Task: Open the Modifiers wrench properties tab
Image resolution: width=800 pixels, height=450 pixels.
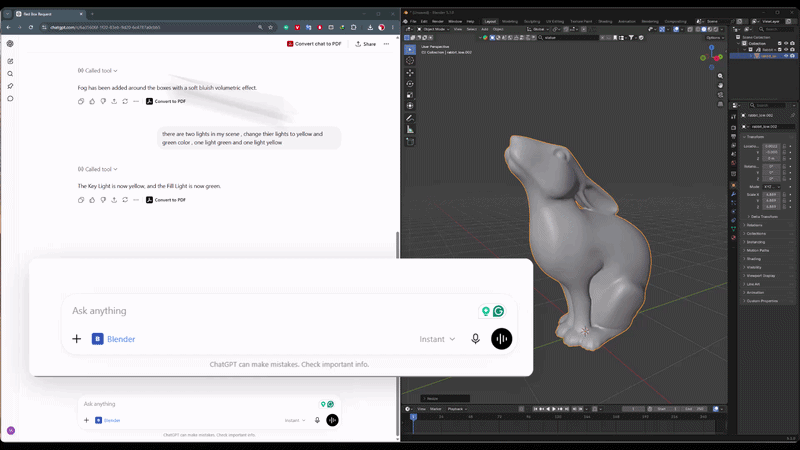Action: point(733,194)
